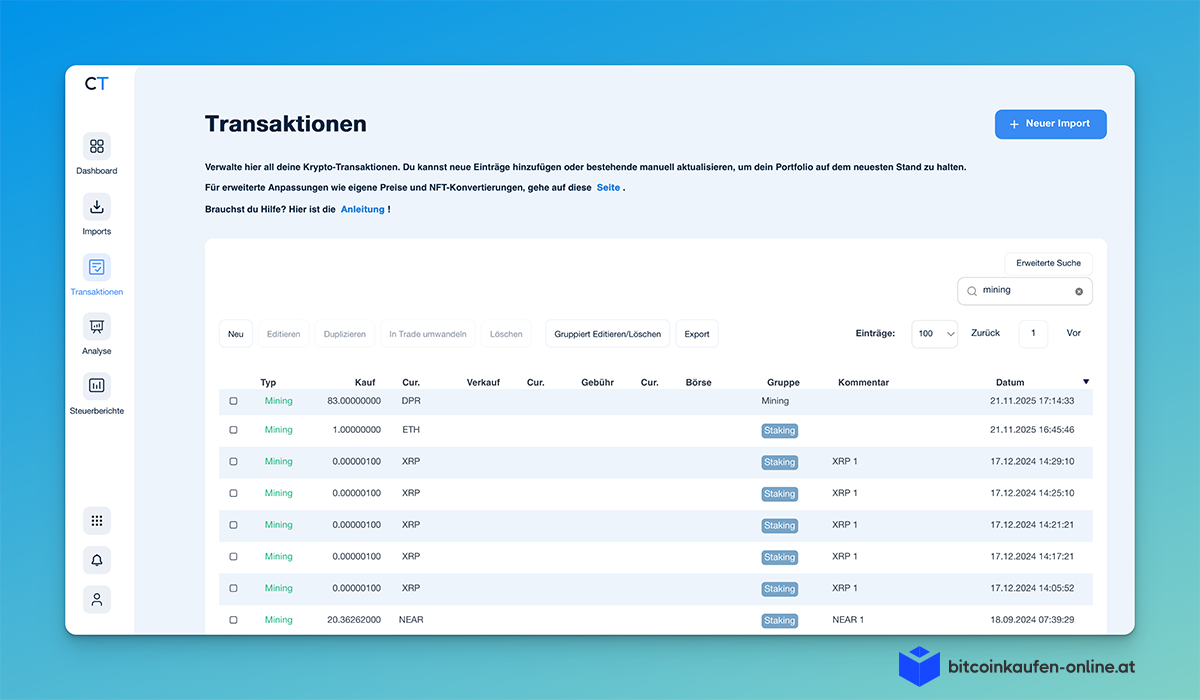Viewport: 1200px width, 700px height.
Task: Click Gruppiert Editieren/Löschen button
Action: click(x=608, y=334)
